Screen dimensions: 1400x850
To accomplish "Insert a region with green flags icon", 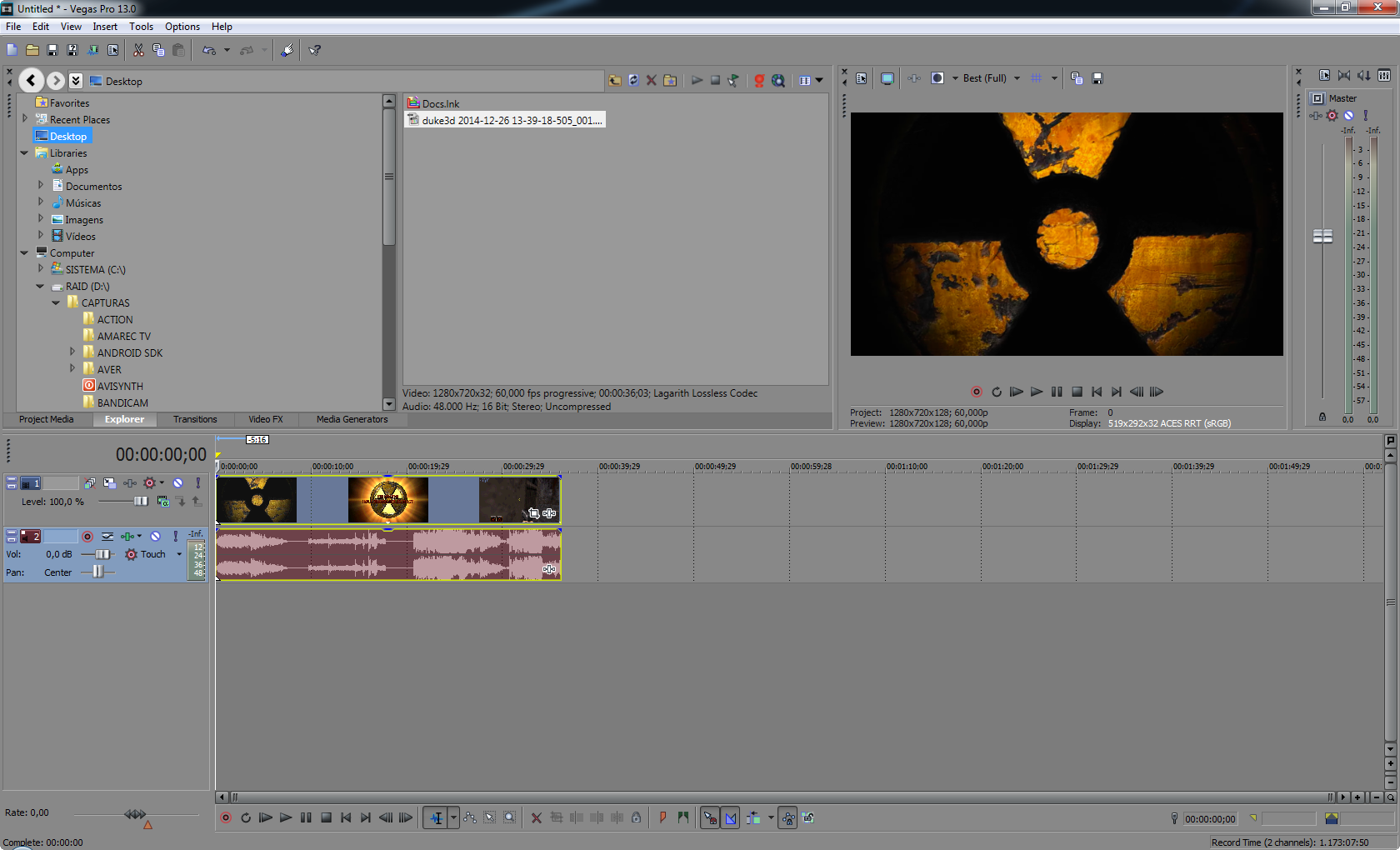I will click(x=683, y=818).
